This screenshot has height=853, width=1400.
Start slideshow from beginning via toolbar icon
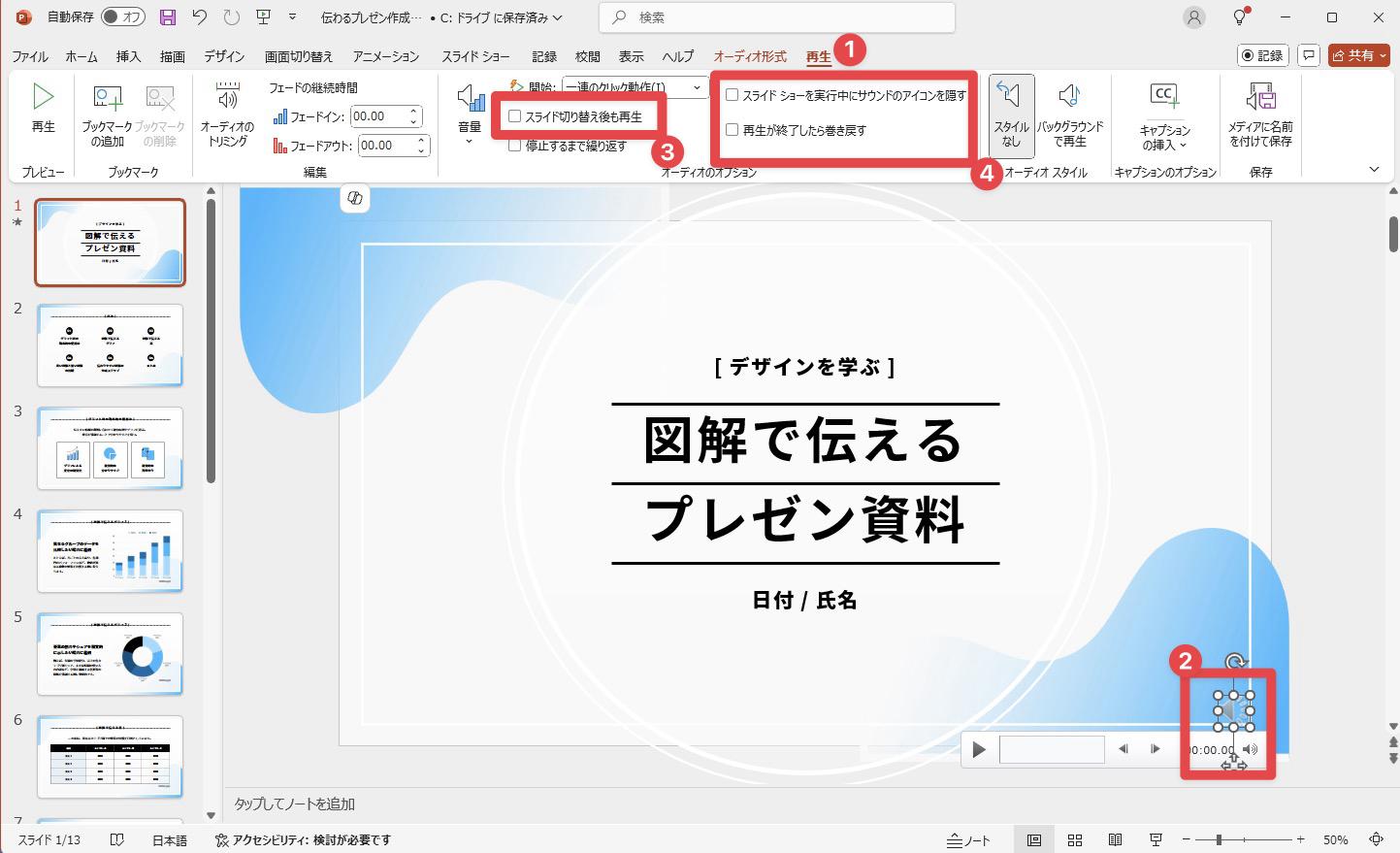pyautogui.click(x=263, y=17)
